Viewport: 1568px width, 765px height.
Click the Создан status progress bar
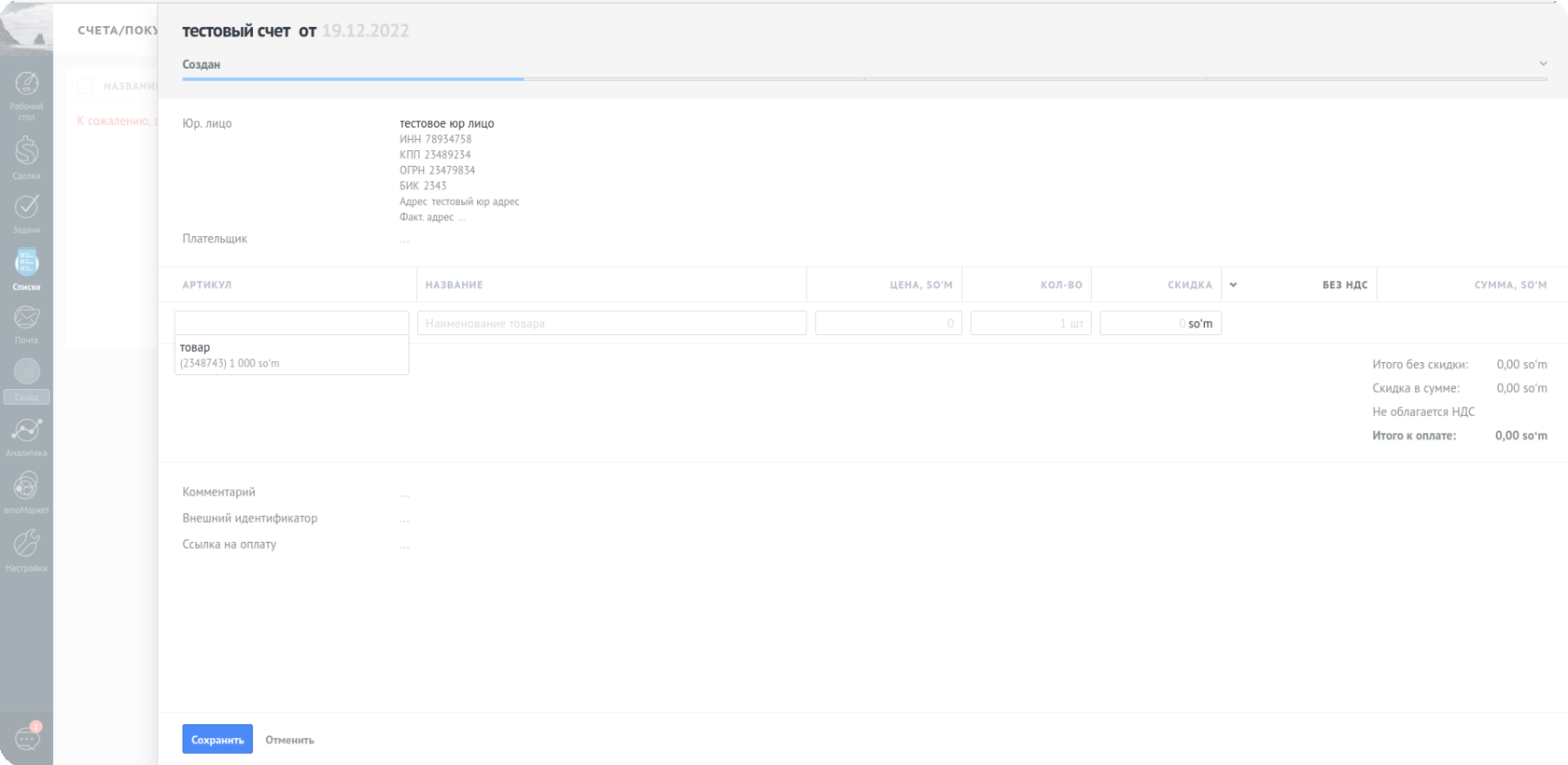(353, 78)
